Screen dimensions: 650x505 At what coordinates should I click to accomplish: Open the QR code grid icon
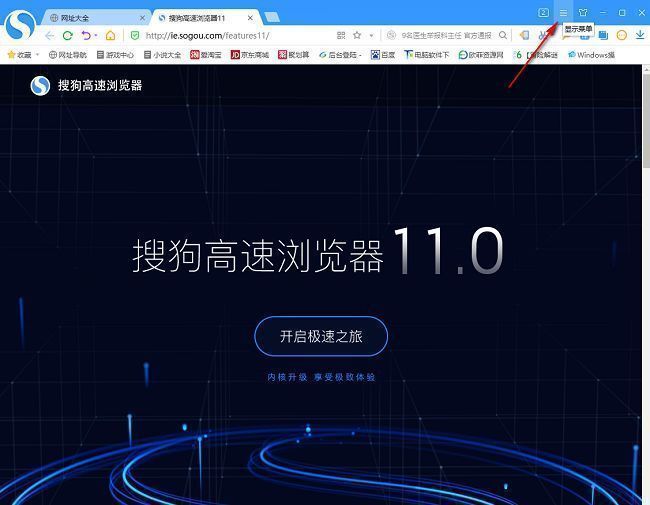(341, 36)
